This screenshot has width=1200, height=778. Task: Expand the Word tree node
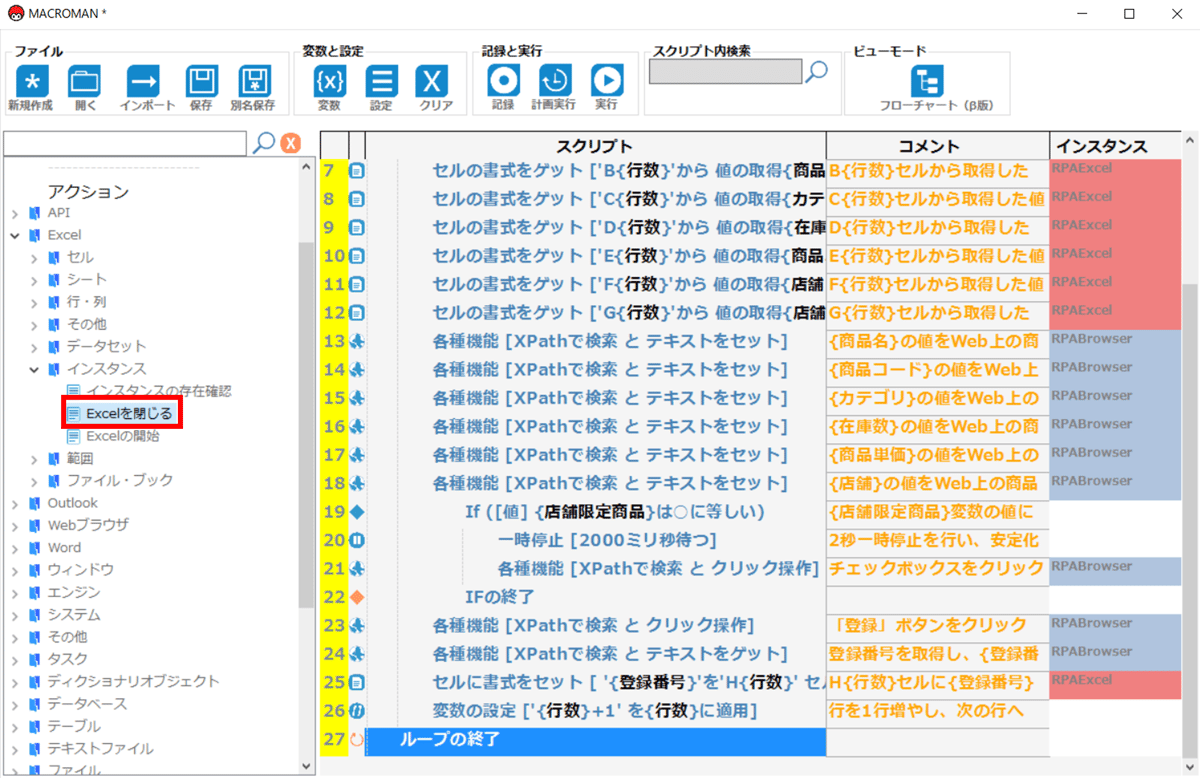click(x=15, y=548)
